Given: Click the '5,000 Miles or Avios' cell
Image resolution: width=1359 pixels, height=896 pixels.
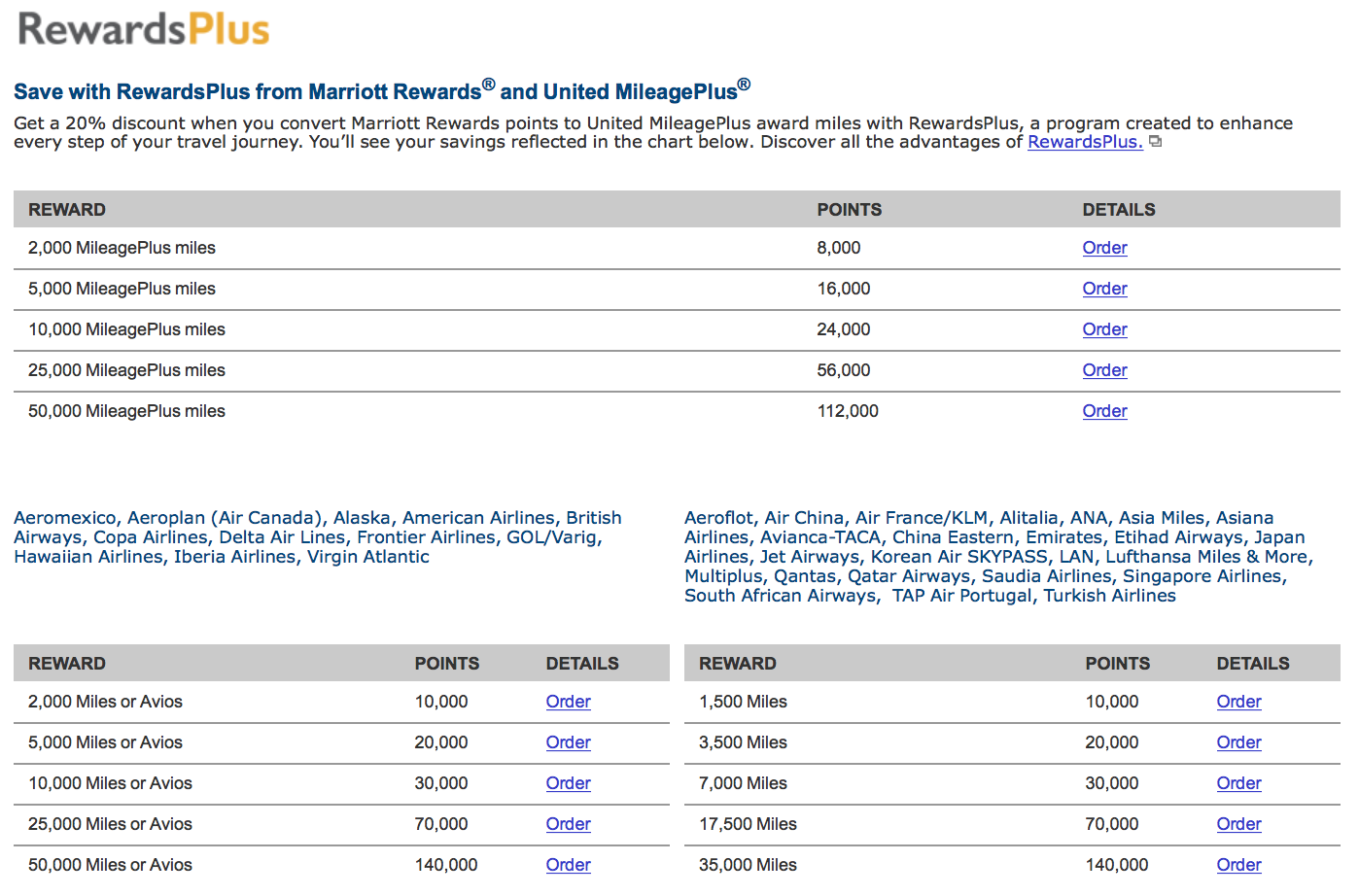Looking at the screenshot, I should click(x=105, y=742).
